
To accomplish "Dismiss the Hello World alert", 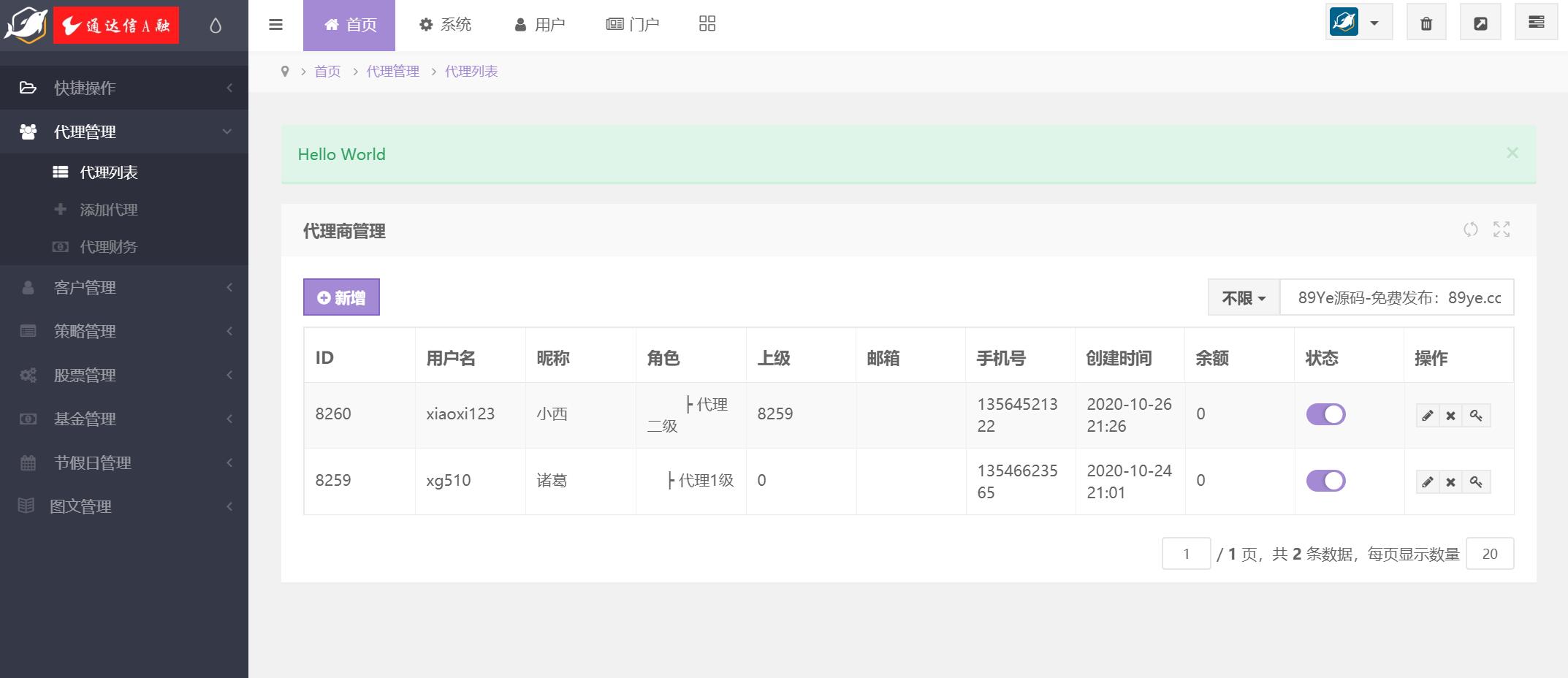I will [x=1512, y=153].
